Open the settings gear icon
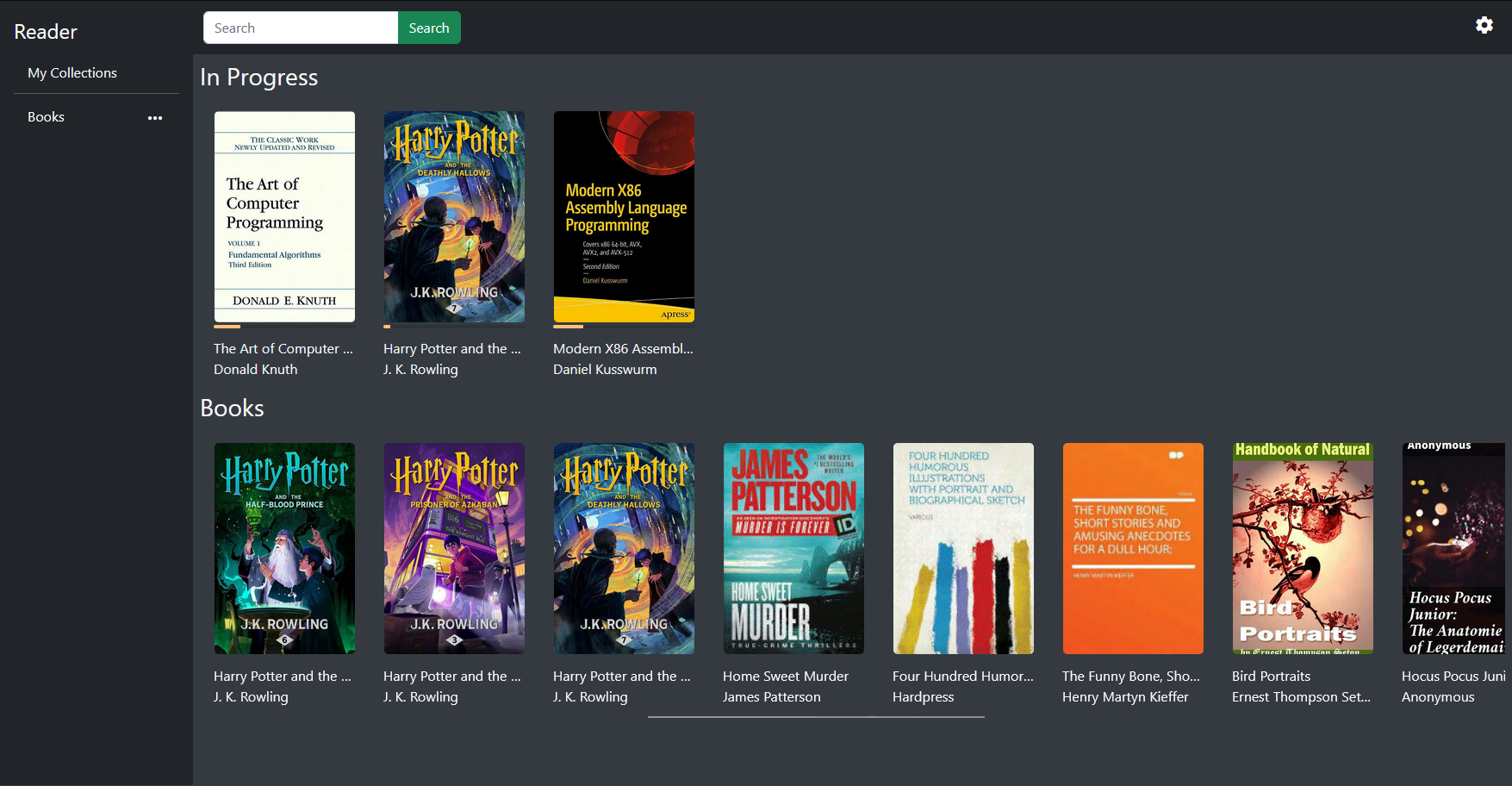The height and width of the screenshot is (786, 1512). [1484, 26]
